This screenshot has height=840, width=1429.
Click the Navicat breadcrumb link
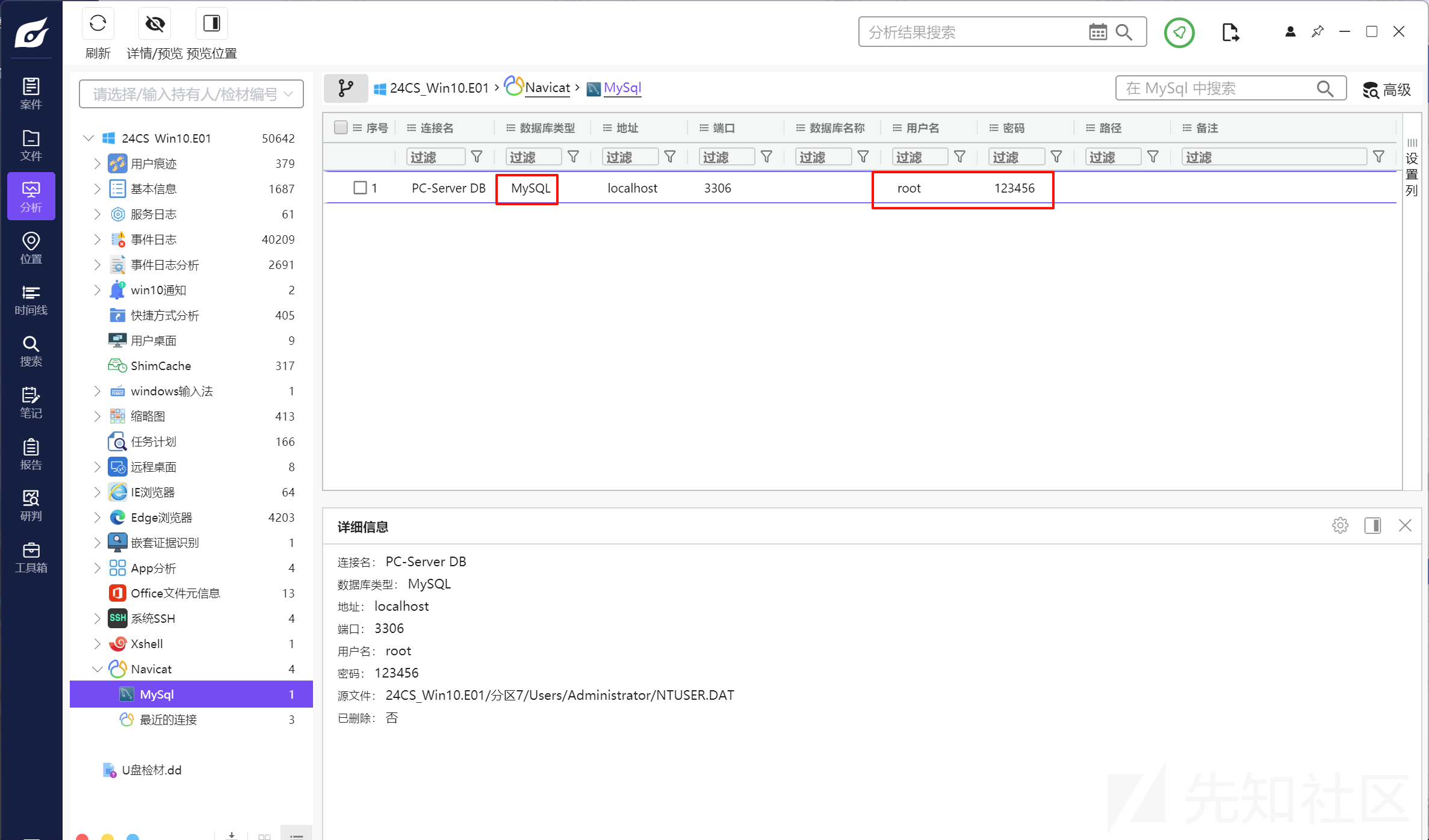[x=547, y=88]
